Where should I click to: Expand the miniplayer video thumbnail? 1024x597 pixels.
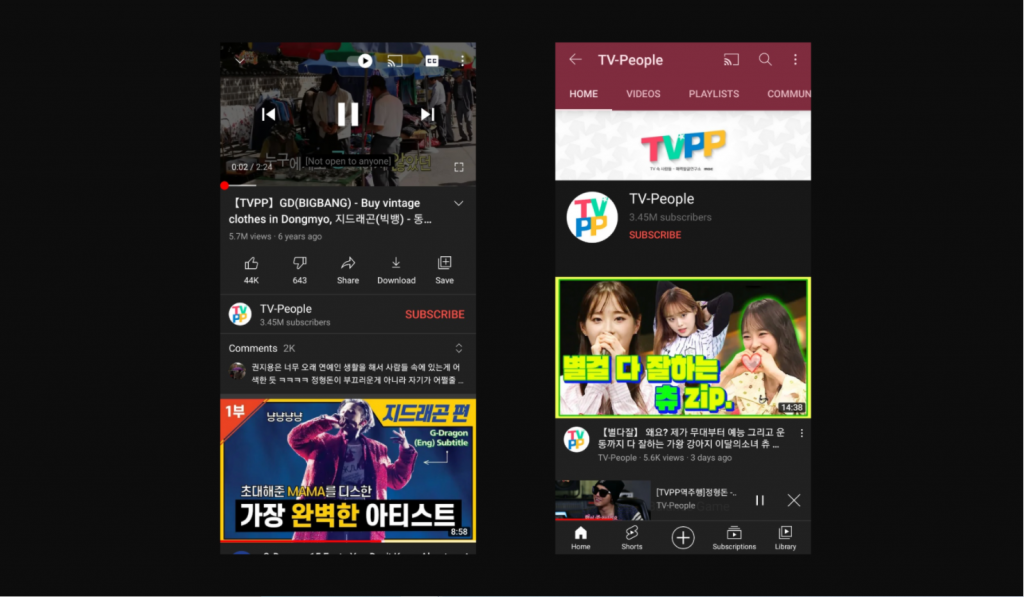tap(602, 500)
